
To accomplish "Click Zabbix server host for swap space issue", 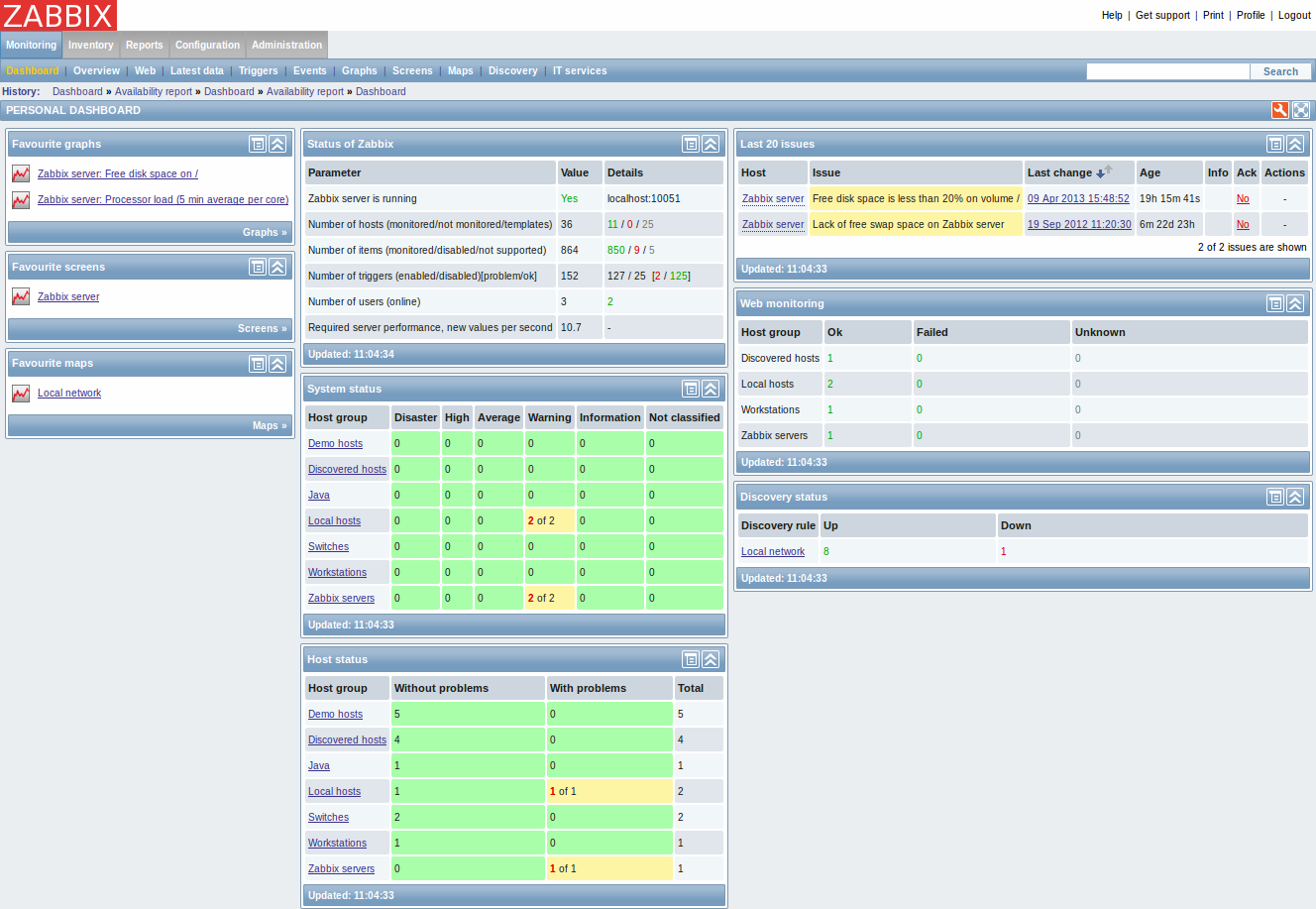I will click(x=773, y=224).
